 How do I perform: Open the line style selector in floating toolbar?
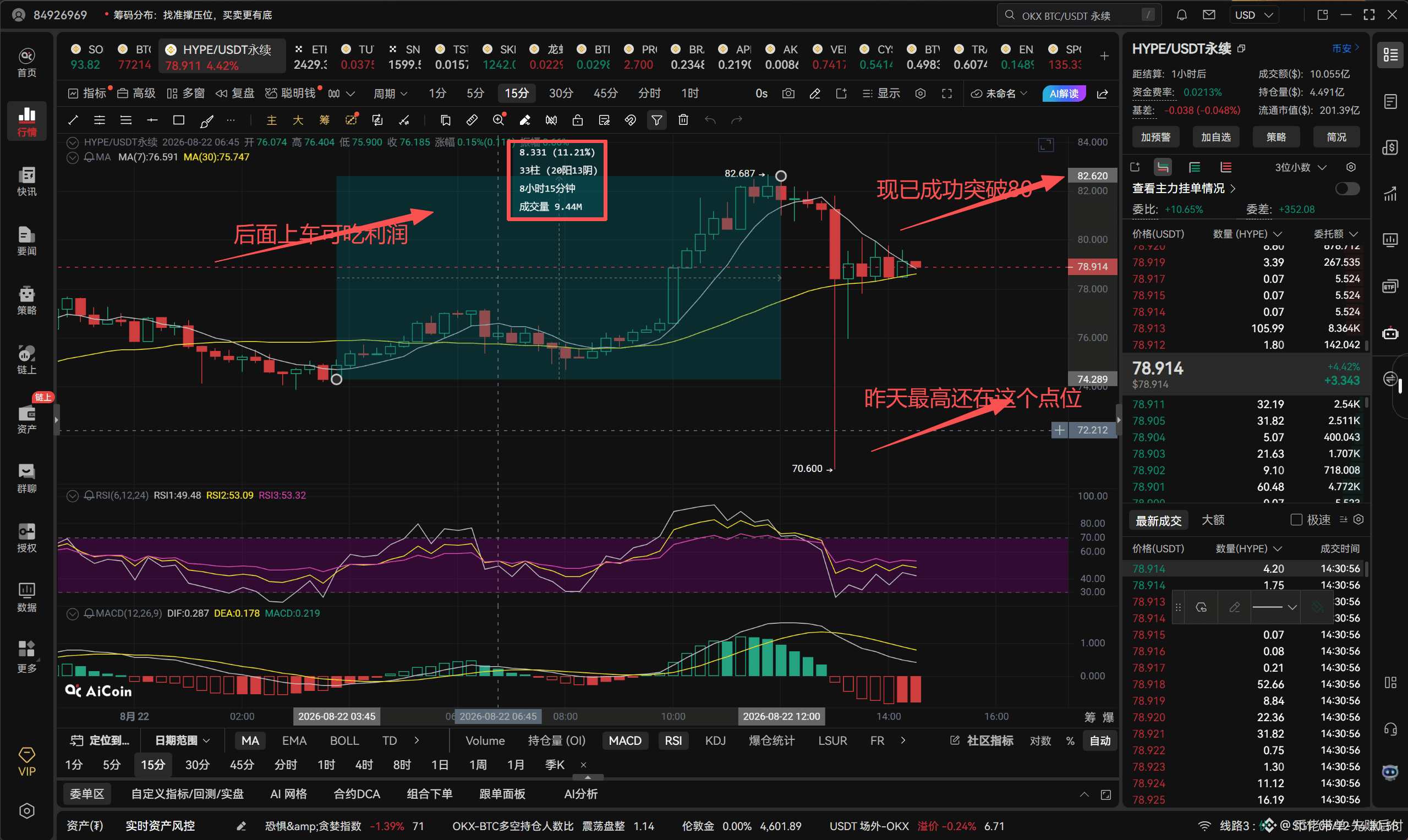click(1274, 607)
